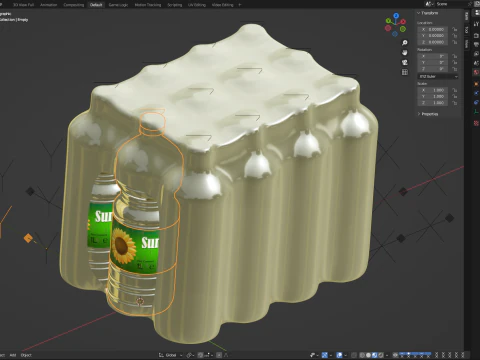Toggle the lock for Scale Z
This screenshot has width=480, height=360.
pos(455,103)
